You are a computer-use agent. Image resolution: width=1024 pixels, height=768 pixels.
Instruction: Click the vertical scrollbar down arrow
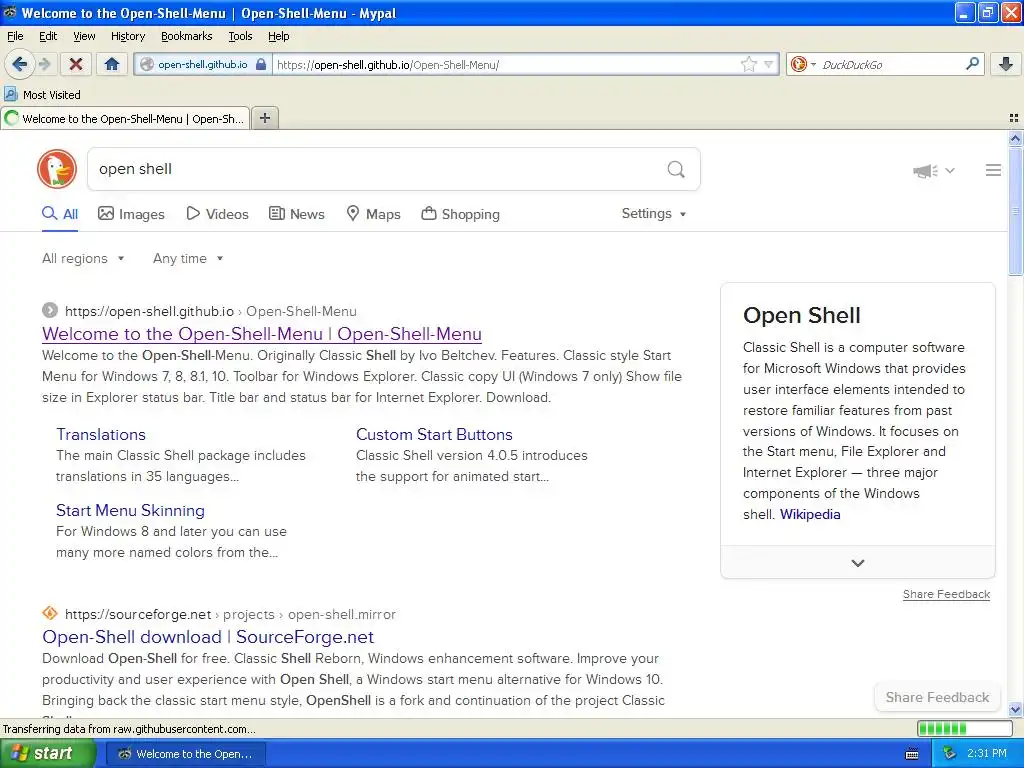(x=1015, y=709)
